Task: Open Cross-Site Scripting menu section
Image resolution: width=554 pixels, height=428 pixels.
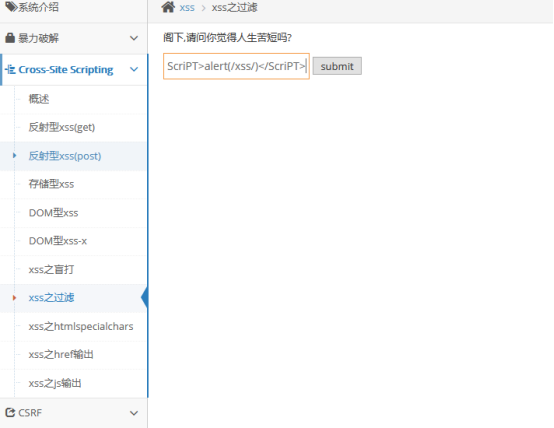Action: pyautogui.click(x=73, y=70)
